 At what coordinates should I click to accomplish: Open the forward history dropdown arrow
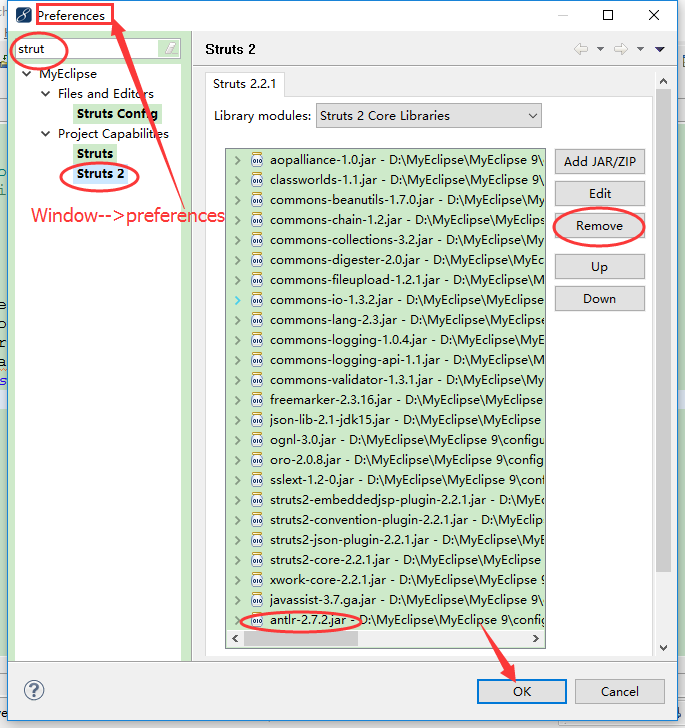(x=640, y=49)
